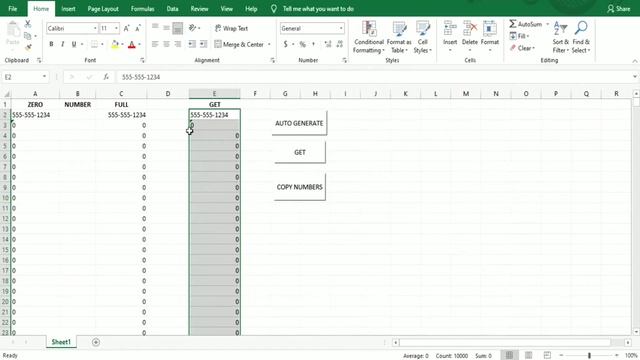Open the font size dropdown

coord(116,28)
